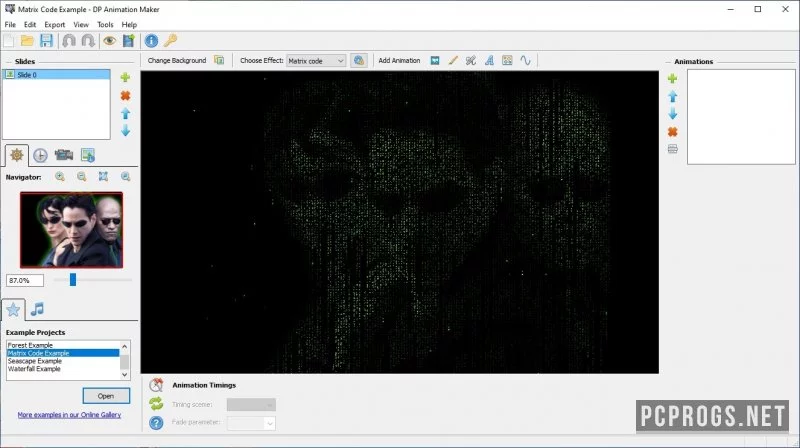Screen dimensions: 800x448
Task: Switch to the gear wheel settings tab
Action: 16,155
